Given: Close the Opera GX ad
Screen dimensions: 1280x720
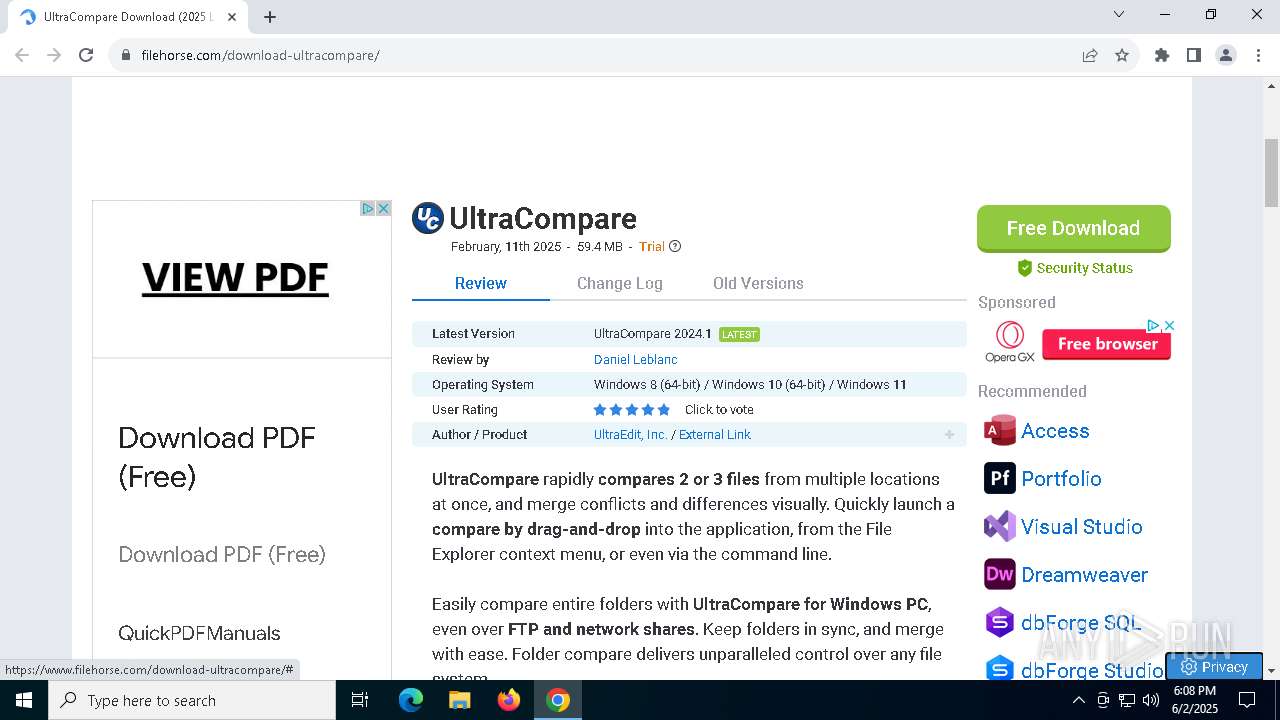Looking at the screenshot, I should (1169, 325).
